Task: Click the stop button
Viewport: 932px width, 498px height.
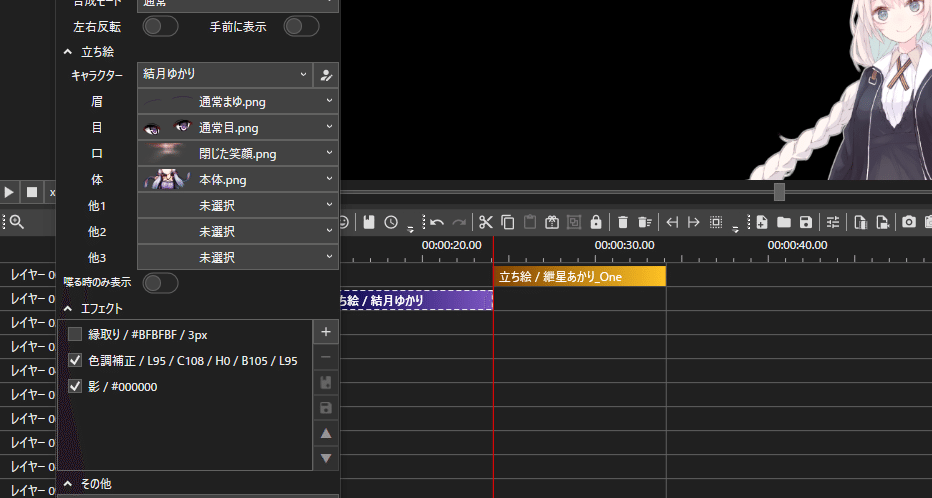Action: click(32, 192)
